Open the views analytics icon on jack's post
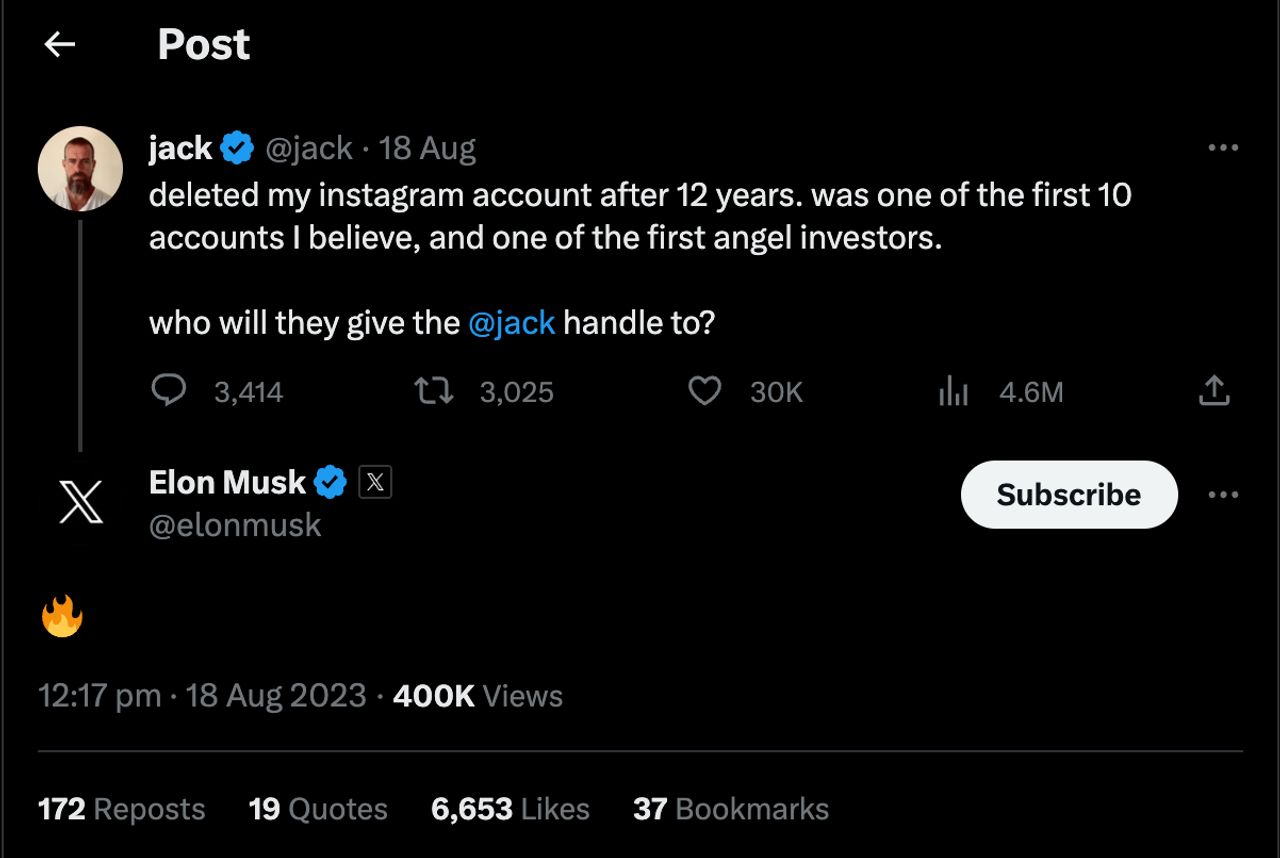 tap(953, 391)
